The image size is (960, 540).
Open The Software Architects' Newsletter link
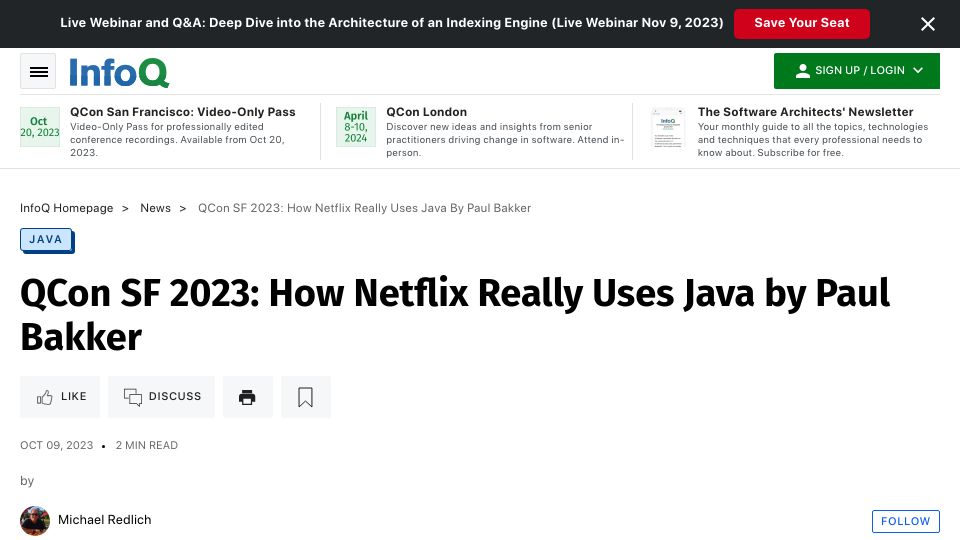[805, 112]
